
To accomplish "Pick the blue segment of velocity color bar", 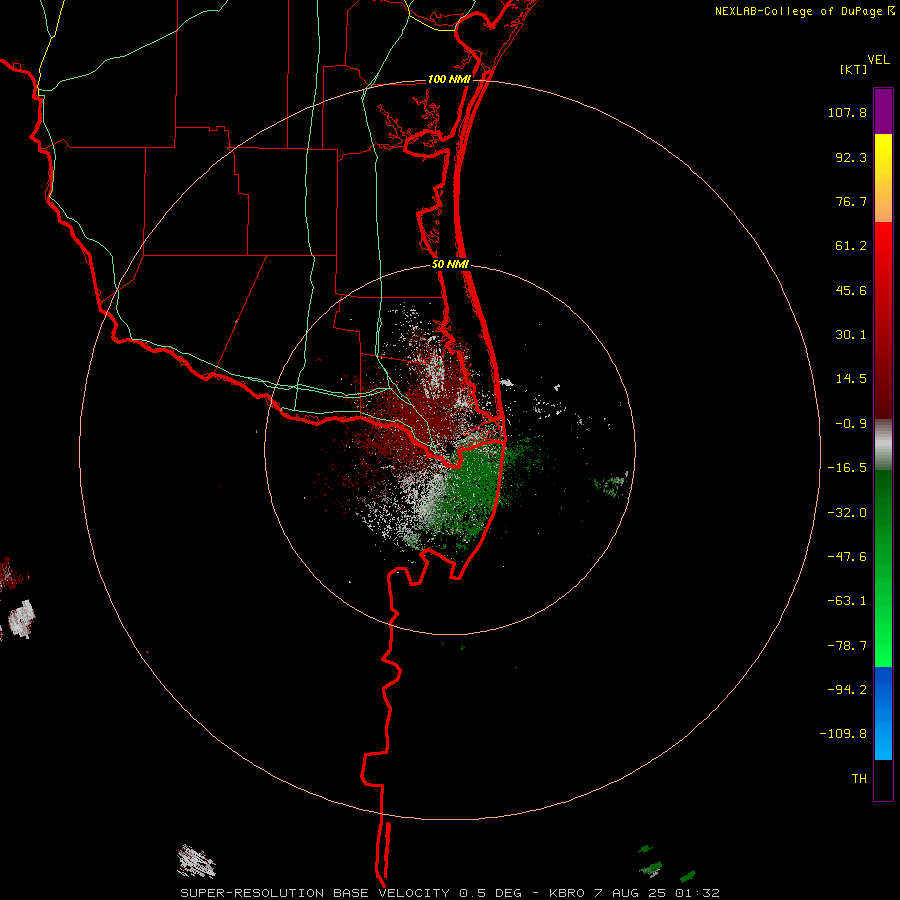I will click(x=883, y=713).
